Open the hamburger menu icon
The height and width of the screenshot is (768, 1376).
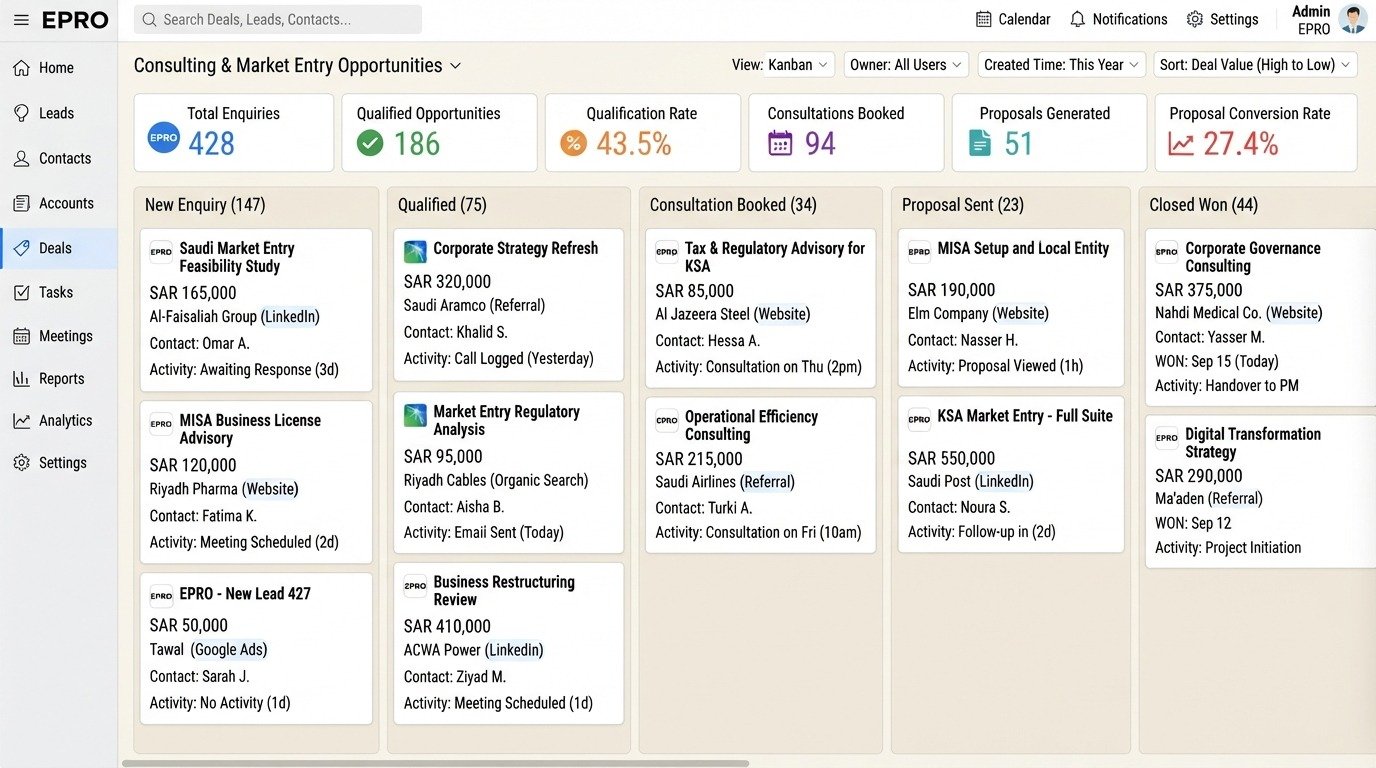click(21, 20)
